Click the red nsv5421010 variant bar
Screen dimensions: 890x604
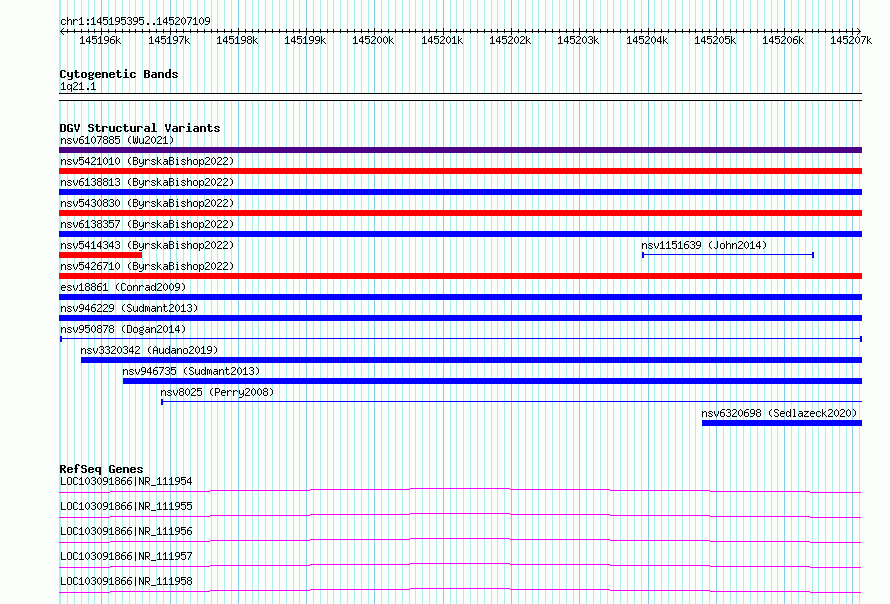460,171
